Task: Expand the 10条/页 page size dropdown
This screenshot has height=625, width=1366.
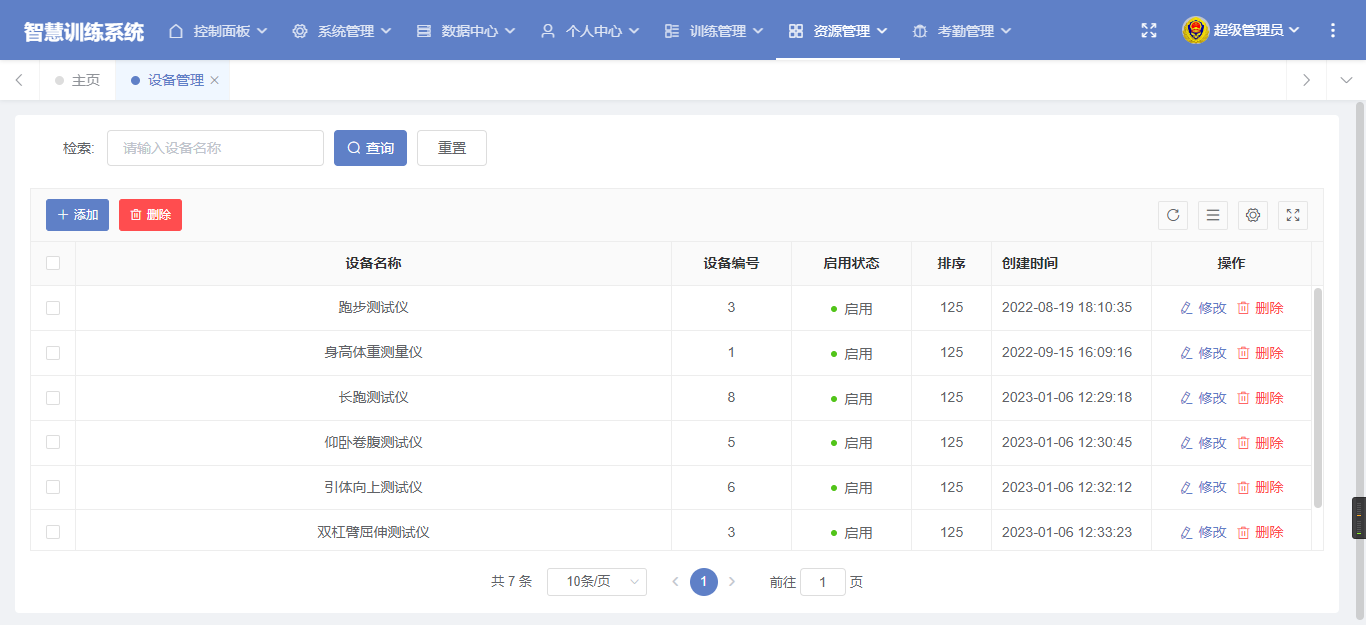Action: coord(596,582)
